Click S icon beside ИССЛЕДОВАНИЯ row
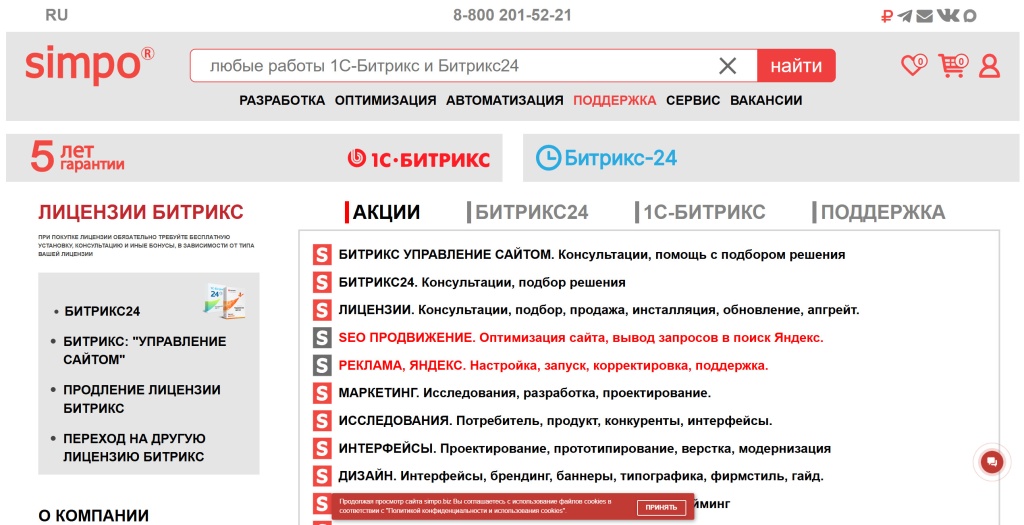The width and height of the screenshot is (1024, 525). pyautogui.click(x=322, y=421)
